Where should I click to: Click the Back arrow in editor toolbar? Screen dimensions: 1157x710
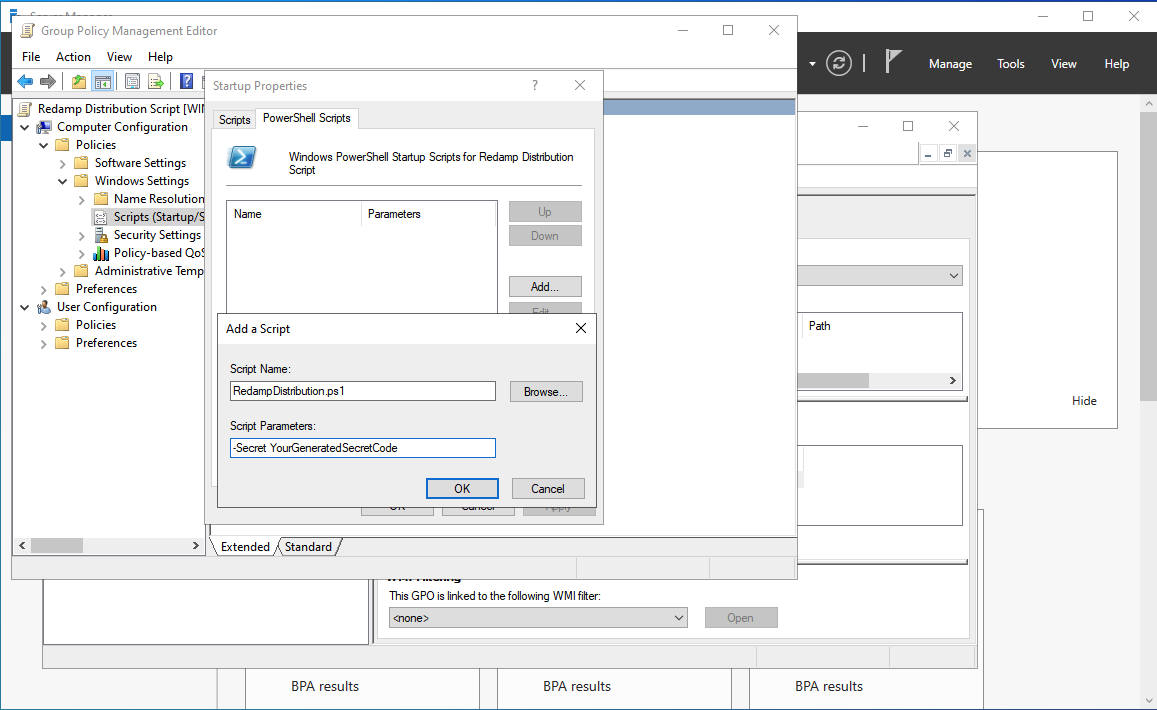[x=25, y=82]
